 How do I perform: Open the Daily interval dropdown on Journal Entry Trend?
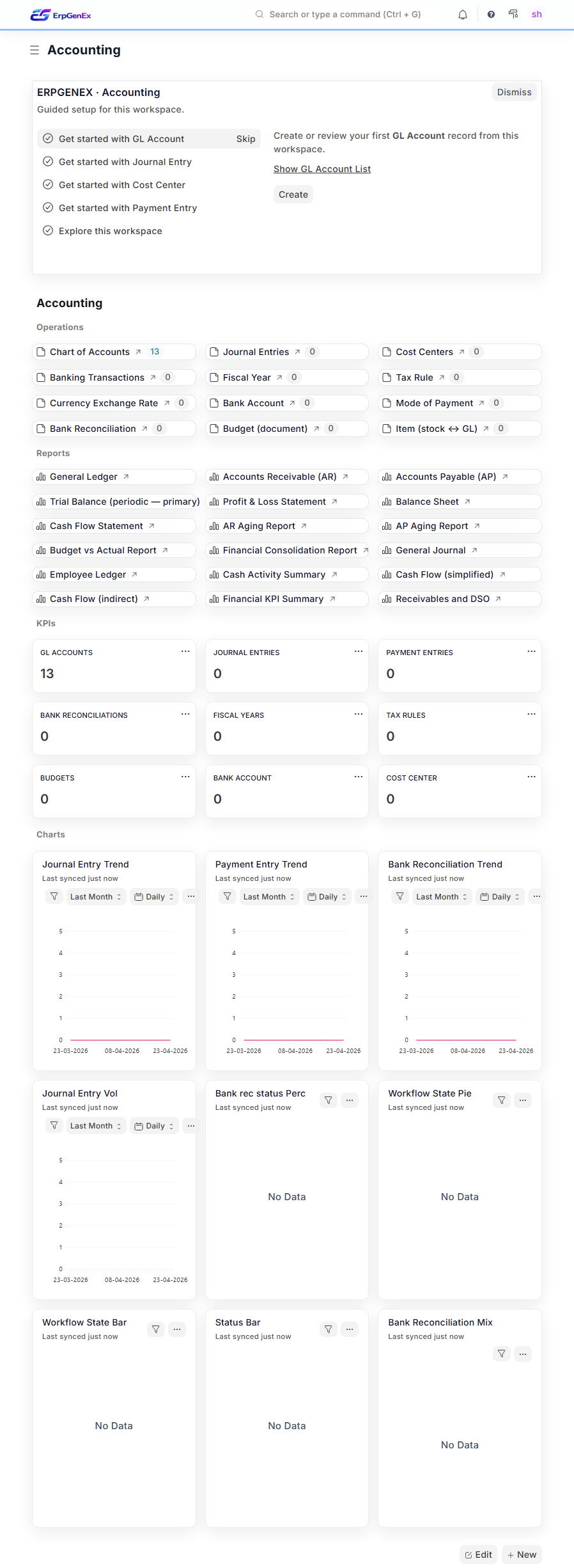tap(153, 896)
